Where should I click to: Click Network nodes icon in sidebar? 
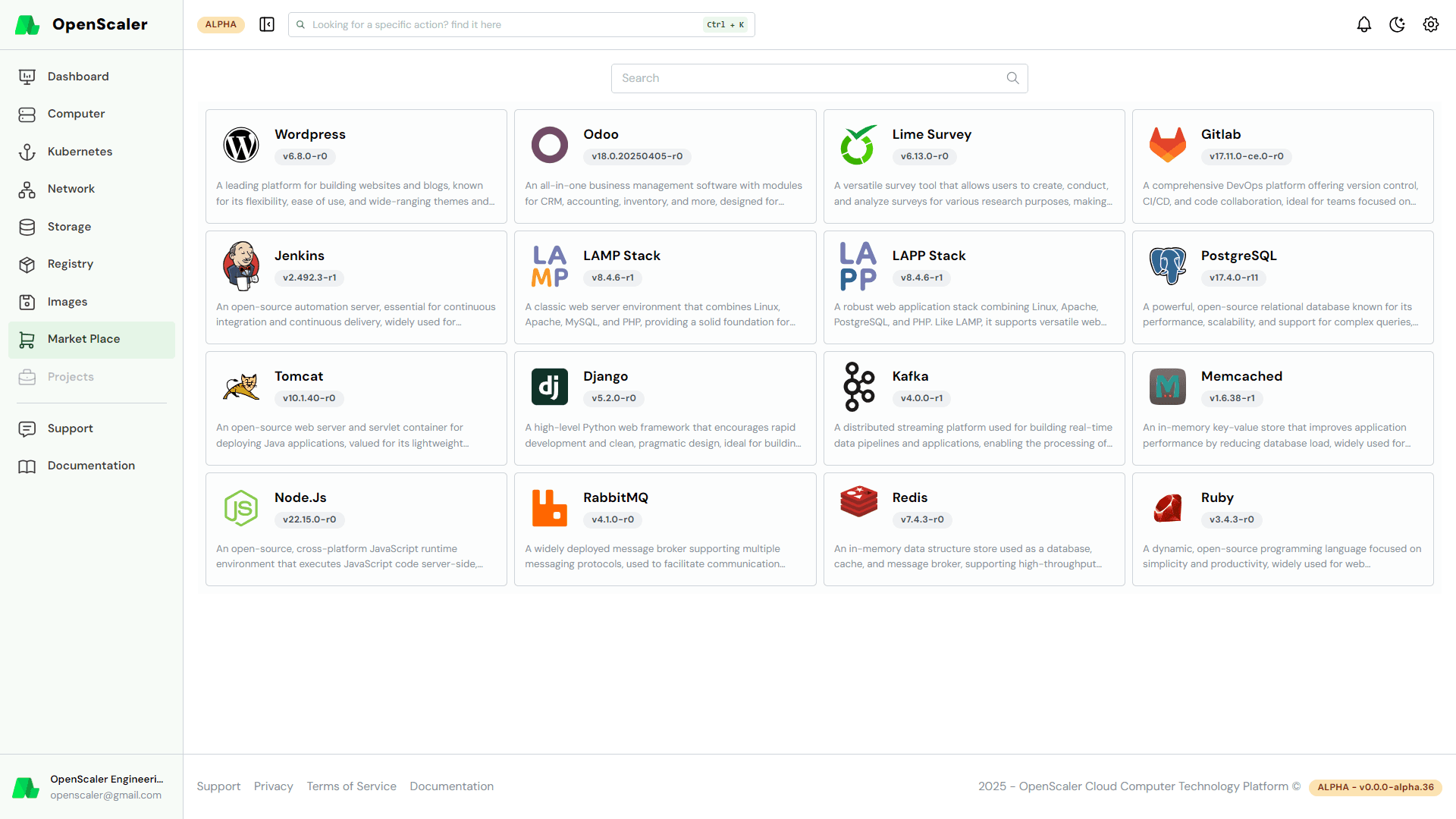point(27,189)
